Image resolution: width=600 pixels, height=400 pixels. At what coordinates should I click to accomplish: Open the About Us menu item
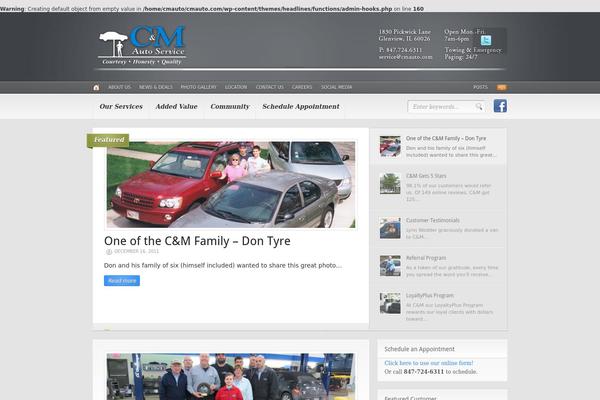(x=119, y=87)
